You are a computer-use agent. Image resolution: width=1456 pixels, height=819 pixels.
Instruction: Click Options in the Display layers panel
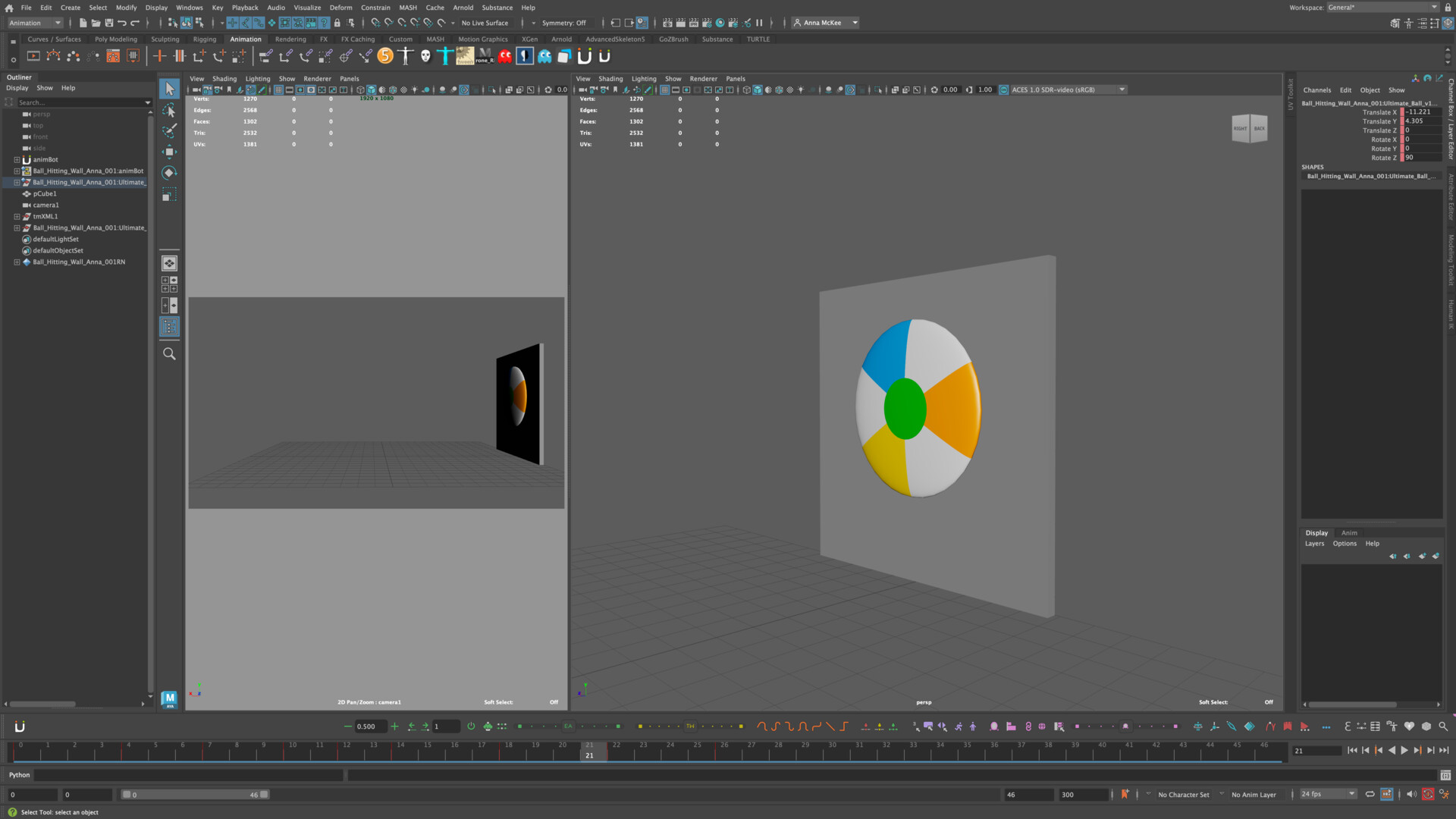point(1344,543)
